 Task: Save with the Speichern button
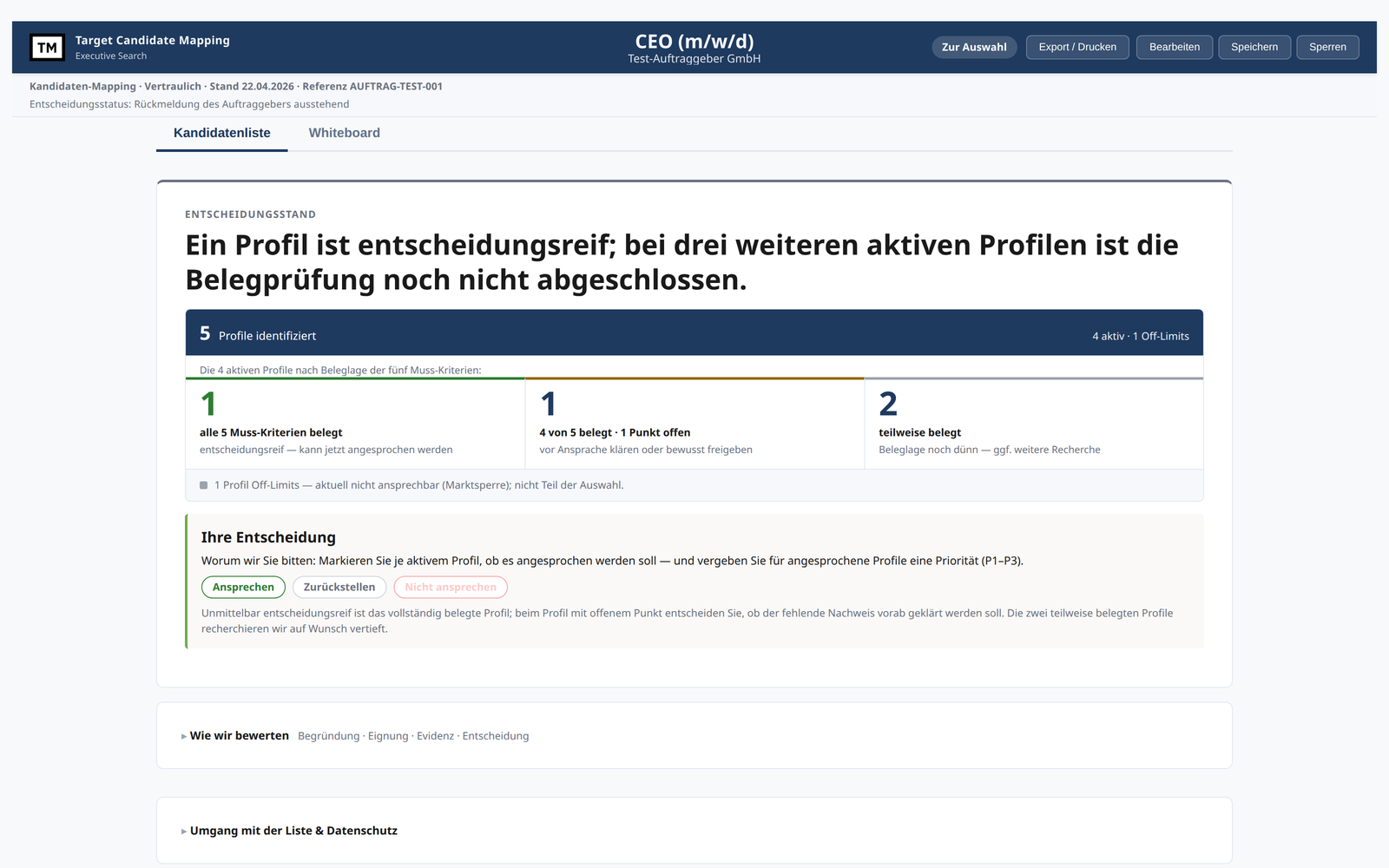[x=1254, y=47]
